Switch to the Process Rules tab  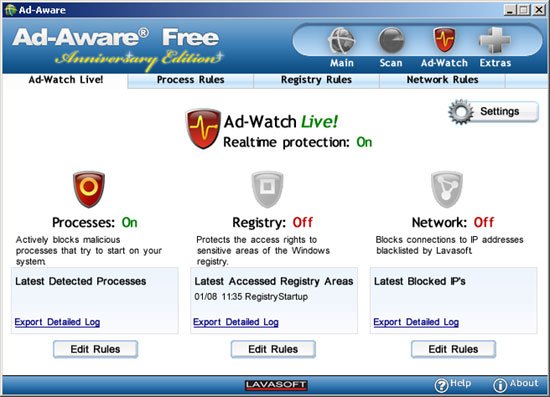tap(190, 80)
